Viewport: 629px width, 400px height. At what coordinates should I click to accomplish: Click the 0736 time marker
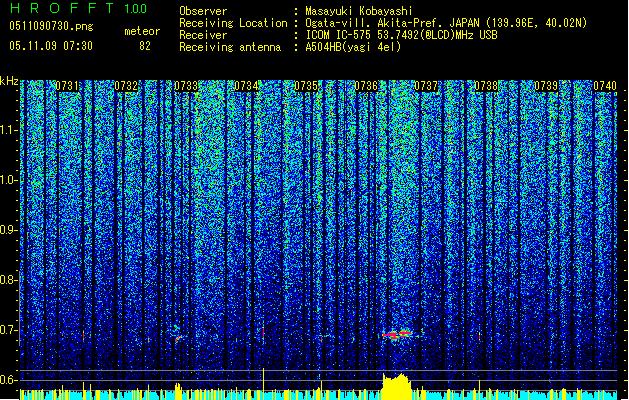(x=366, y=86)
